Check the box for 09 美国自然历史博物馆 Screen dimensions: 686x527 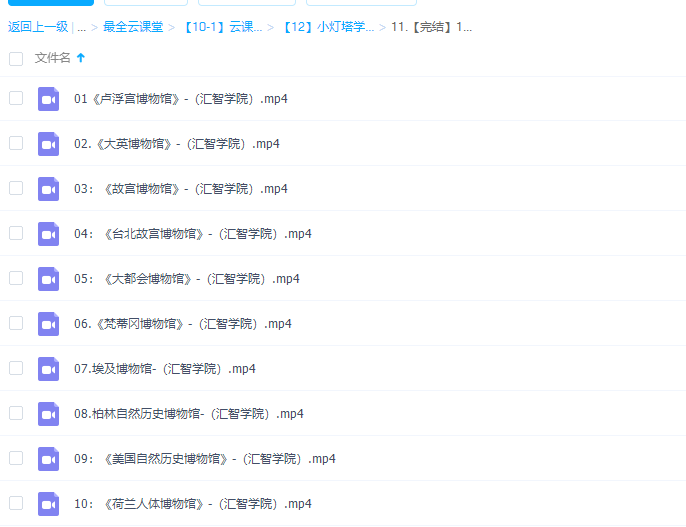point(16,458)
